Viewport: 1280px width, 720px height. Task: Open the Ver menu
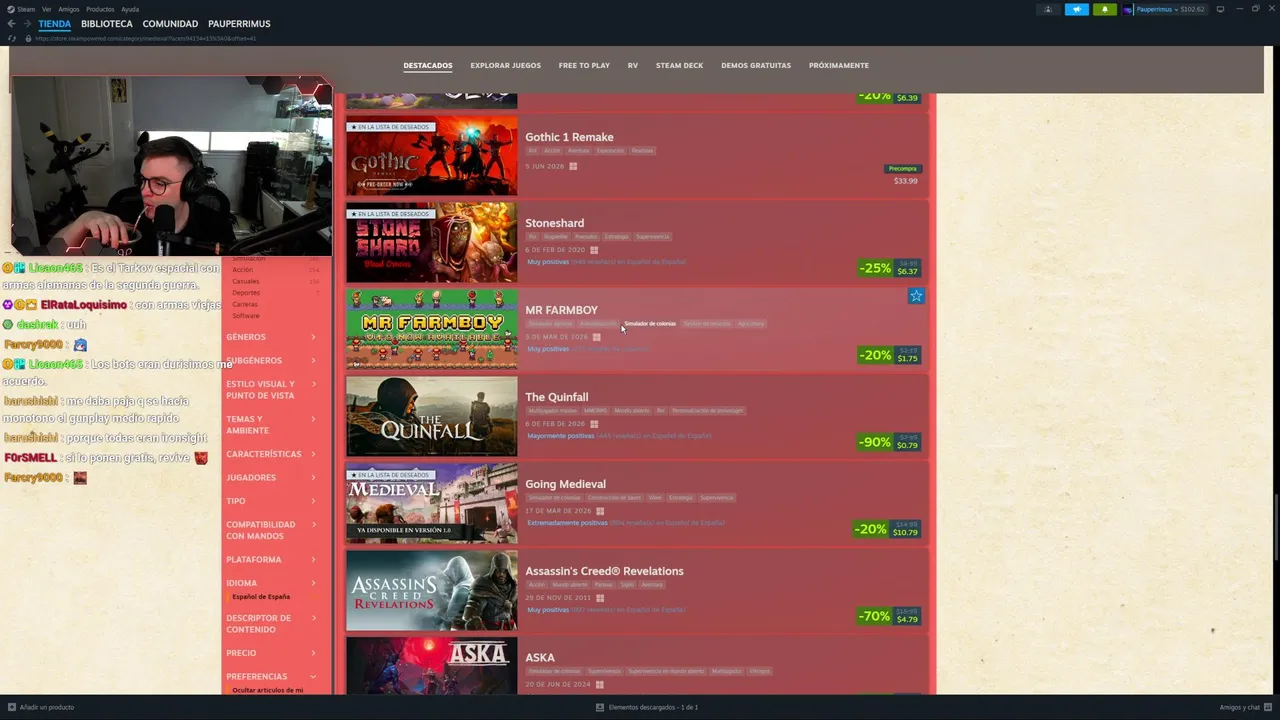tap(47, 9)
